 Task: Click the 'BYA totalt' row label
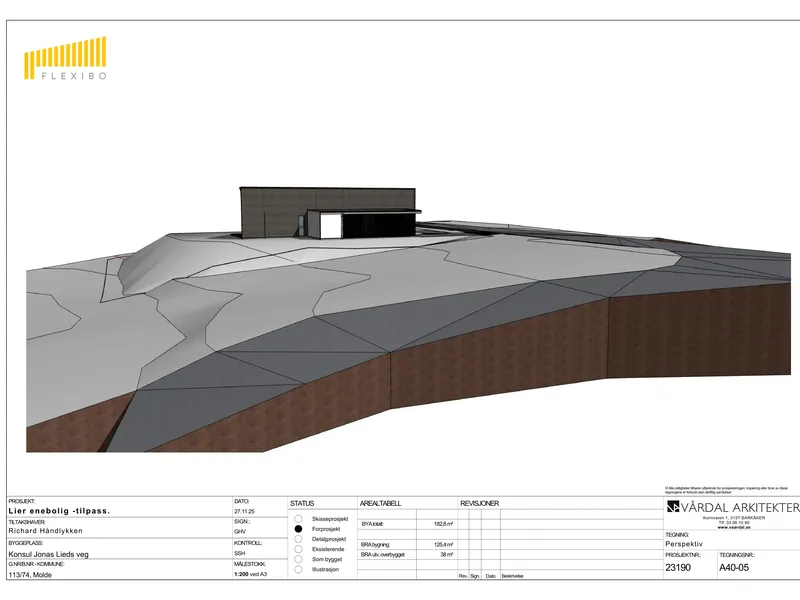(x=372, y=524)
